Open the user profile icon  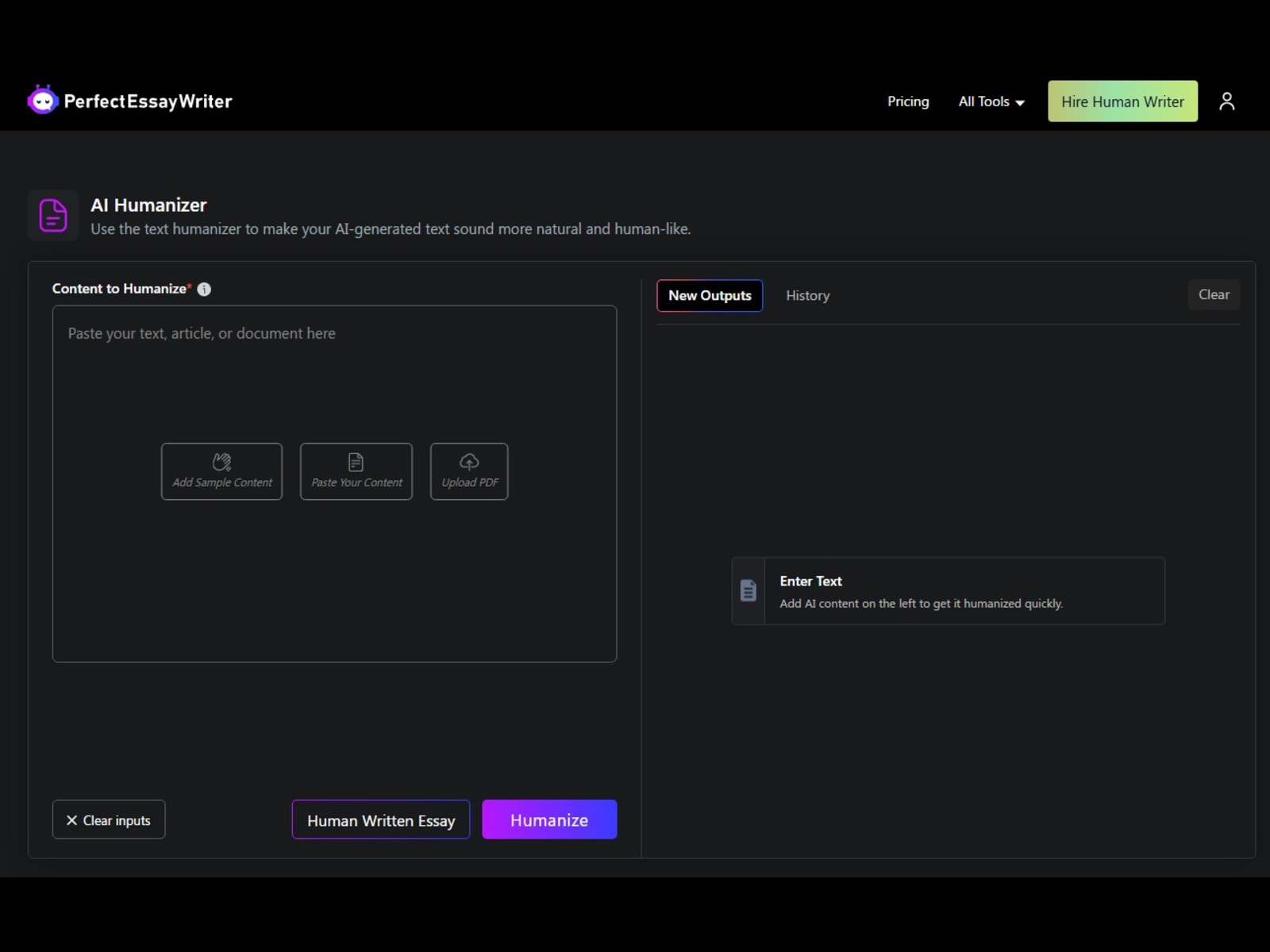[x=1226, y=101]
